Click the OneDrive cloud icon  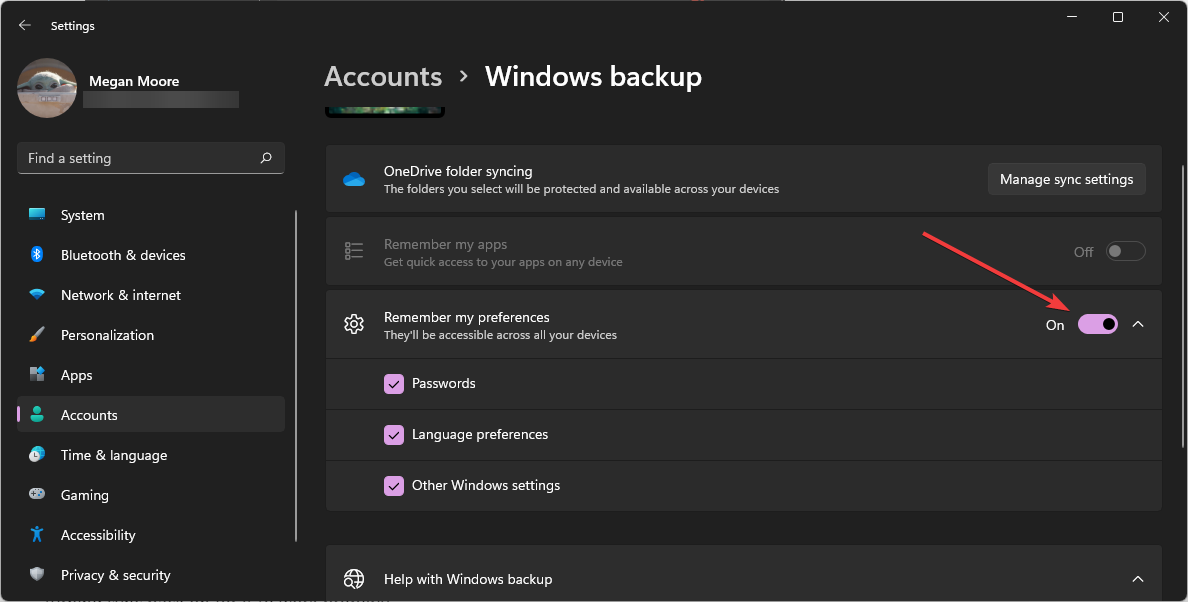click(353, 179)
